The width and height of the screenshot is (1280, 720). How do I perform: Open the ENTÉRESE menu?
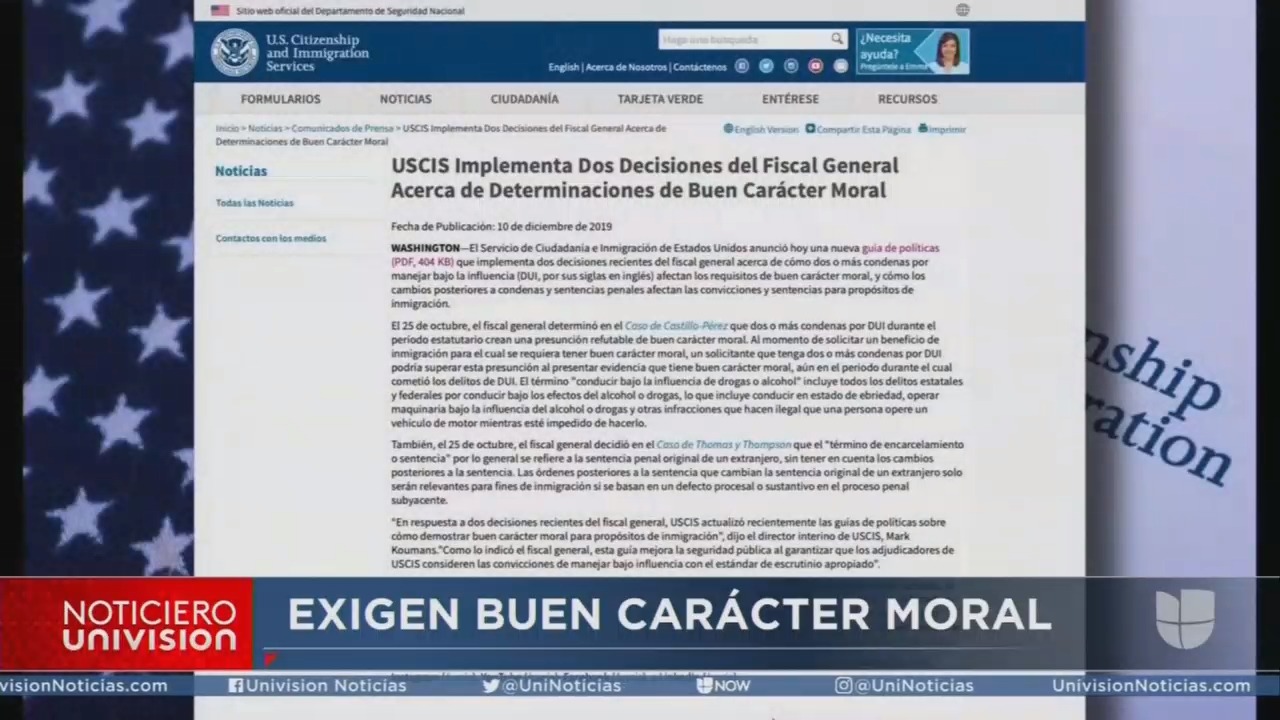click(x=791, y=99)
